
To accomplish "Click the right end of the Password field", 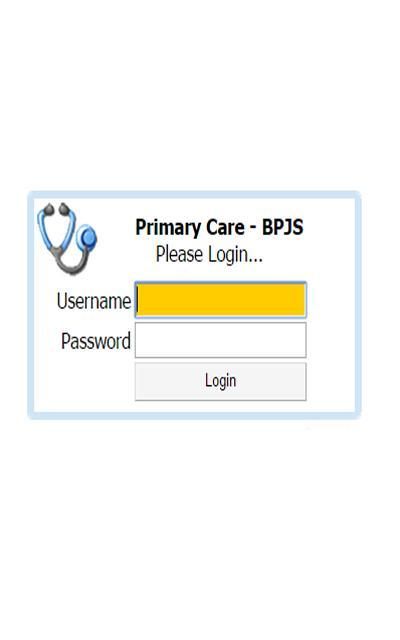I will click(x=300, y=340).
